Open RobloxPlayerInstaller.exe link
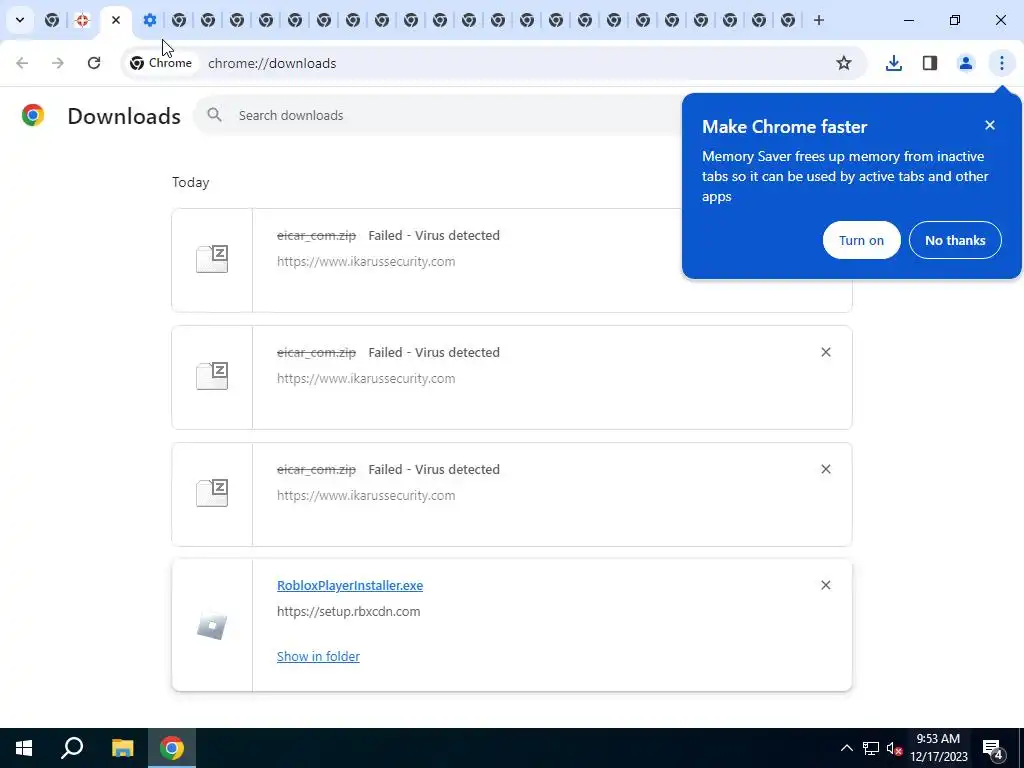Viewport: 1024px width, 768px height. pos(350,585)
